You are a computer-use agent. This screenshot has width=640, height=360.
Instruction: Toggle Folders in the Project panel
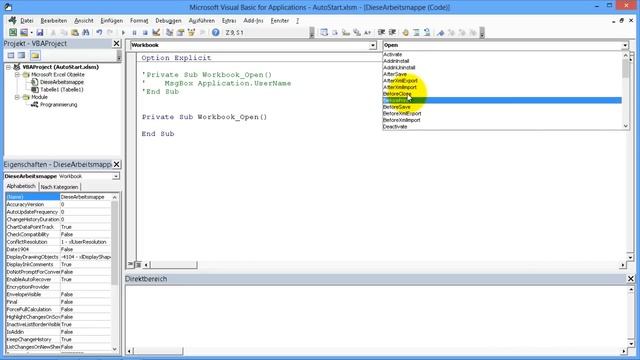click(x=35, y=56)
